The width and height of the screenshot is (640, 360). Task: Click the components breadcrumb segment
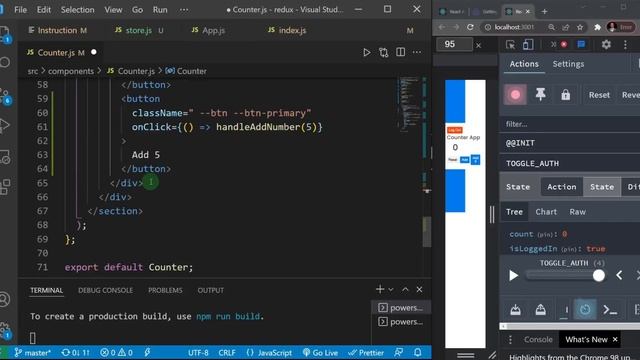click(x=71, y=71)
